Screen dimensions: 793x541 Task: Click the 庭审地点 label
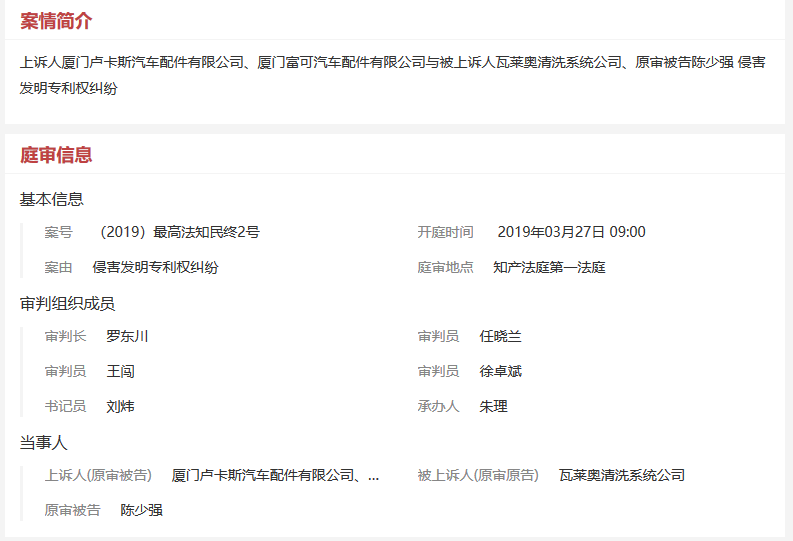click(446, 267)
